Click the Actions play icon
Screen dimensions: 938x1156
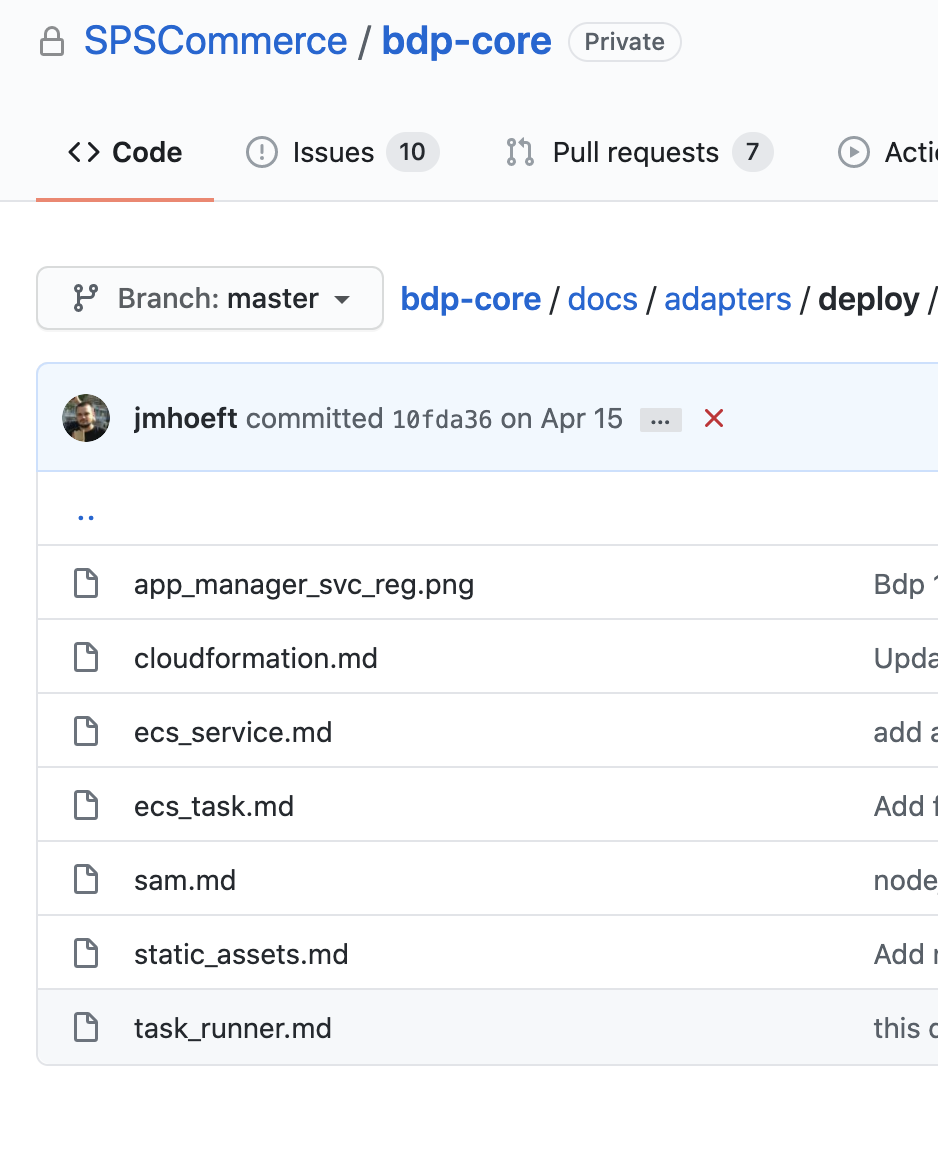(854, 153)
